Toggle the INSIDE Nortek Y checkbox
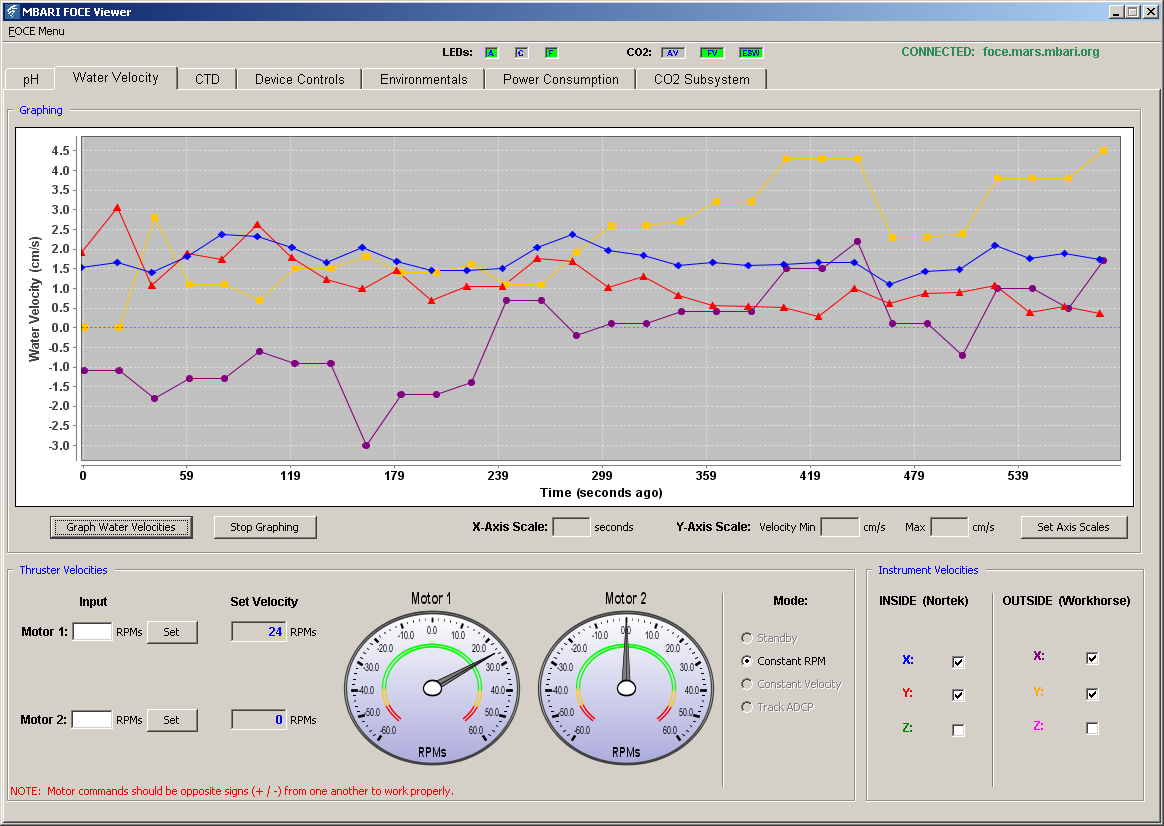This screenshot has height=826, width=1164. (958, 695)
